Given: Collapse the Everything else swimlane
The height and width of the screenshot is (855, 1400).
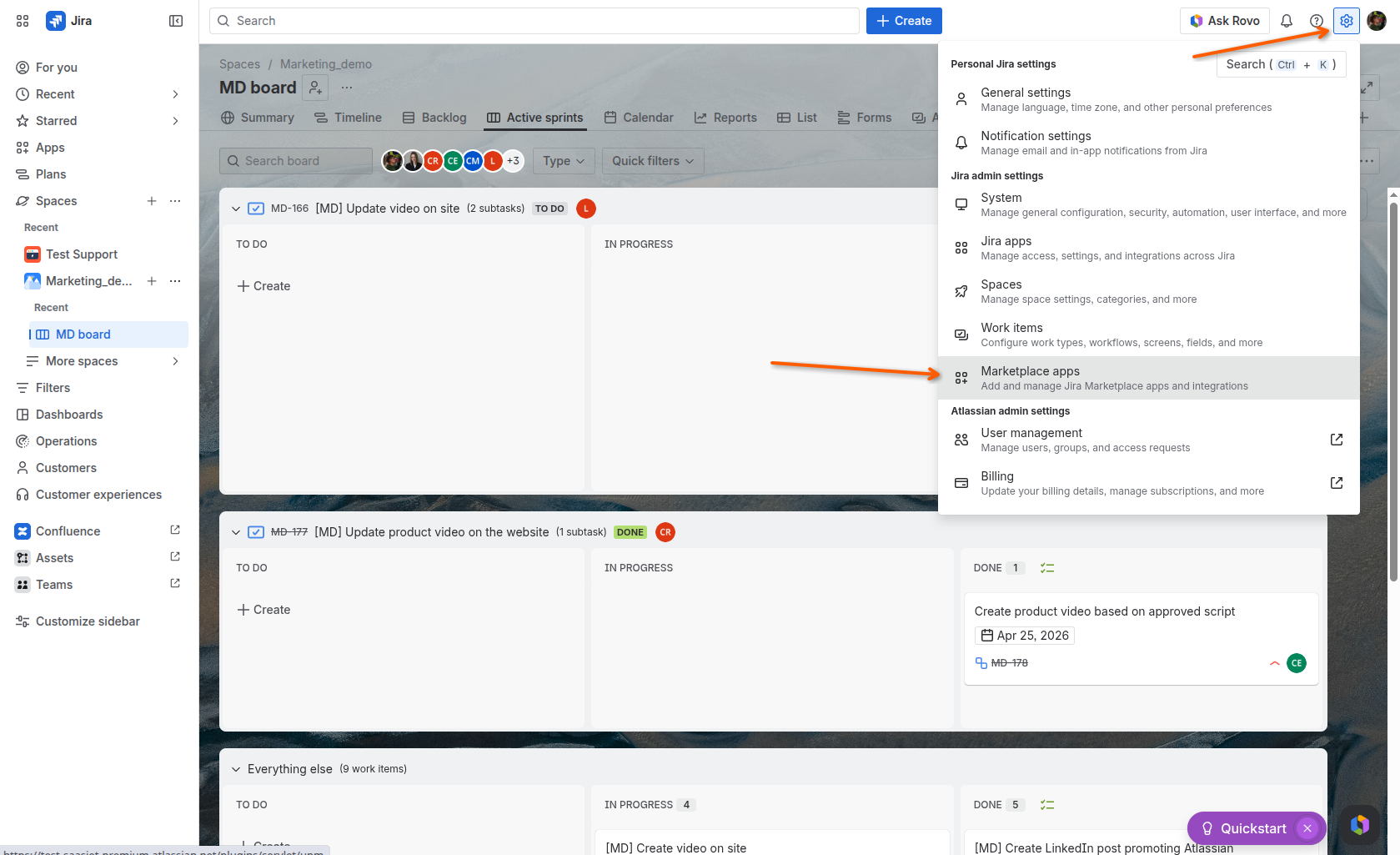Looking at the screenshot, I should click(236, 769).
